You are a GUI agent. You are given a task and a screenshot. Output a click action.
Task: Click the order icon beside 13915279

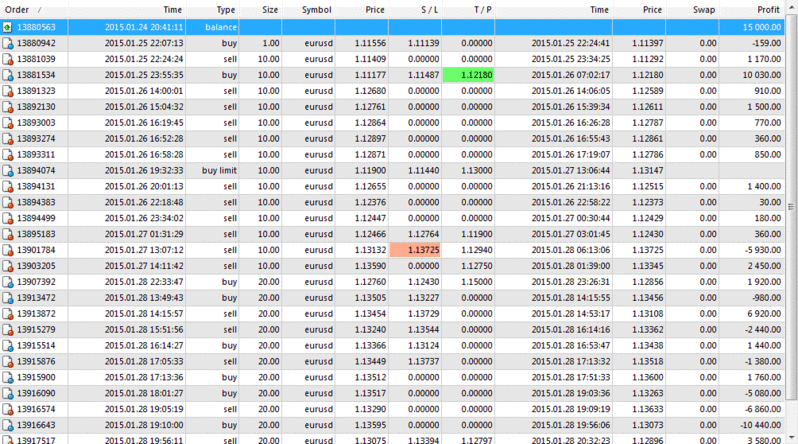[8, 330]
